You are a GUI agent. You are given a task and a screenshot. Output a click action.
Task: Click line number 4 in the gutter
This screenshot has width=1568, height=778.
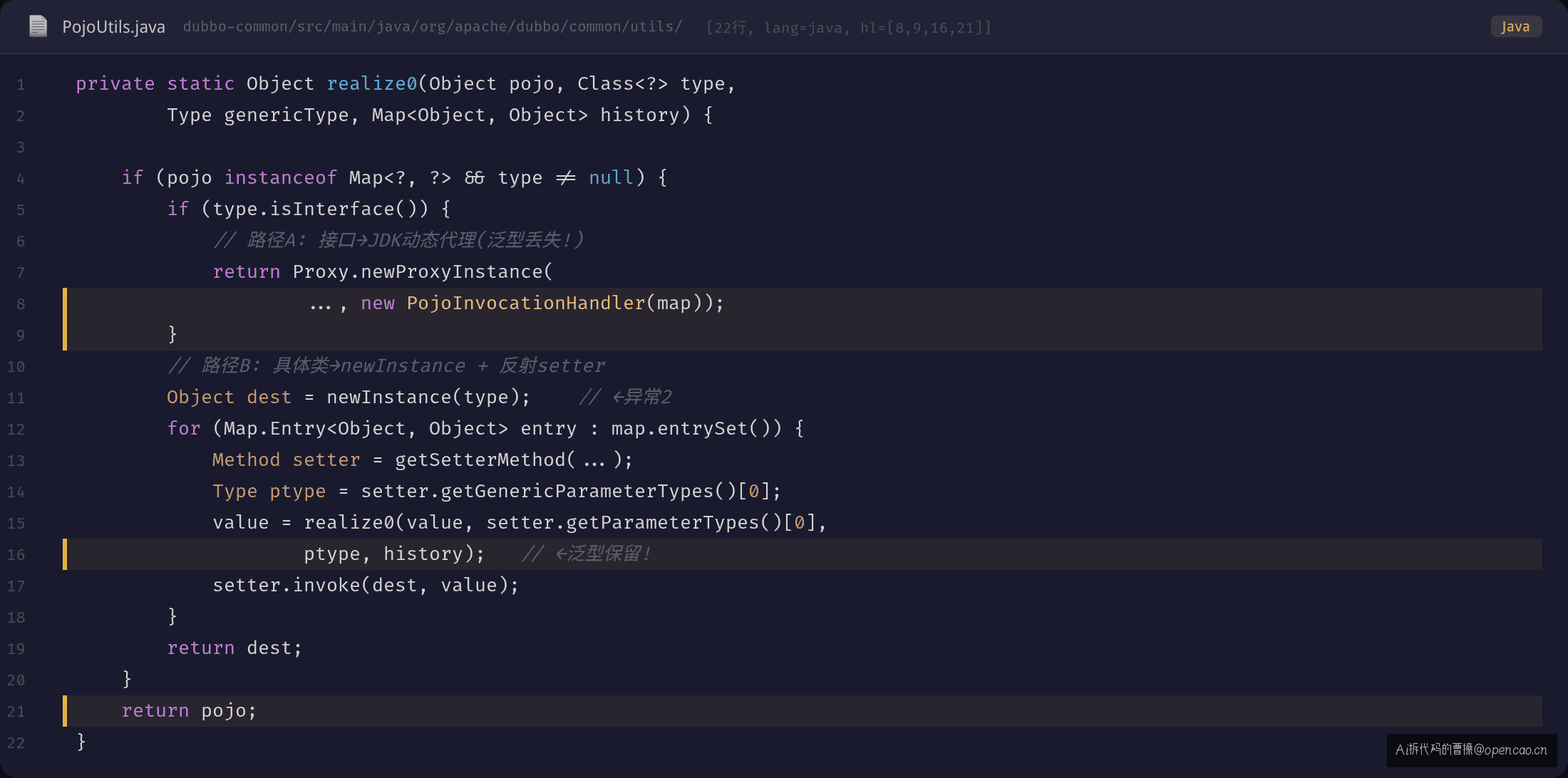pos(21,179)
